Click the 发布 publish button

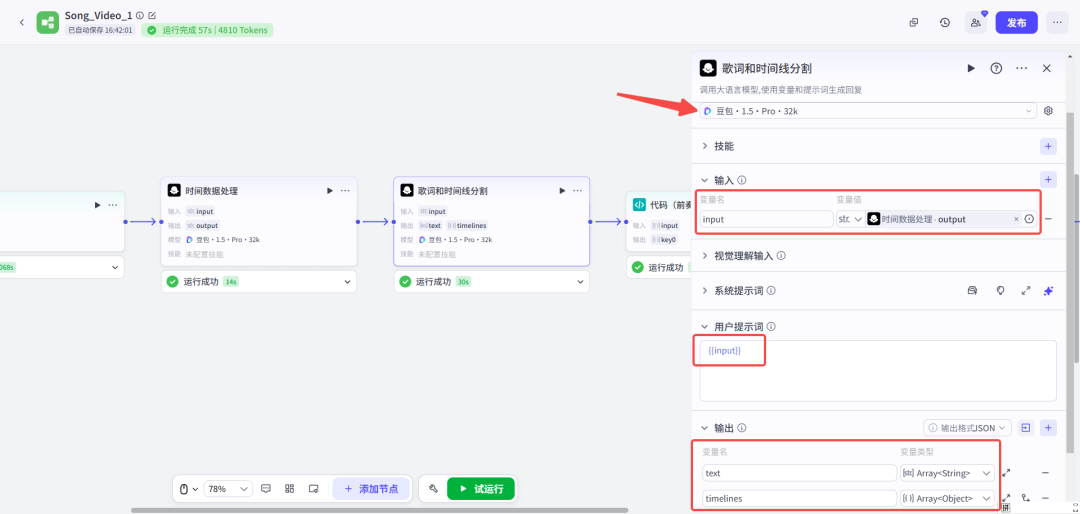point(1016,22)
